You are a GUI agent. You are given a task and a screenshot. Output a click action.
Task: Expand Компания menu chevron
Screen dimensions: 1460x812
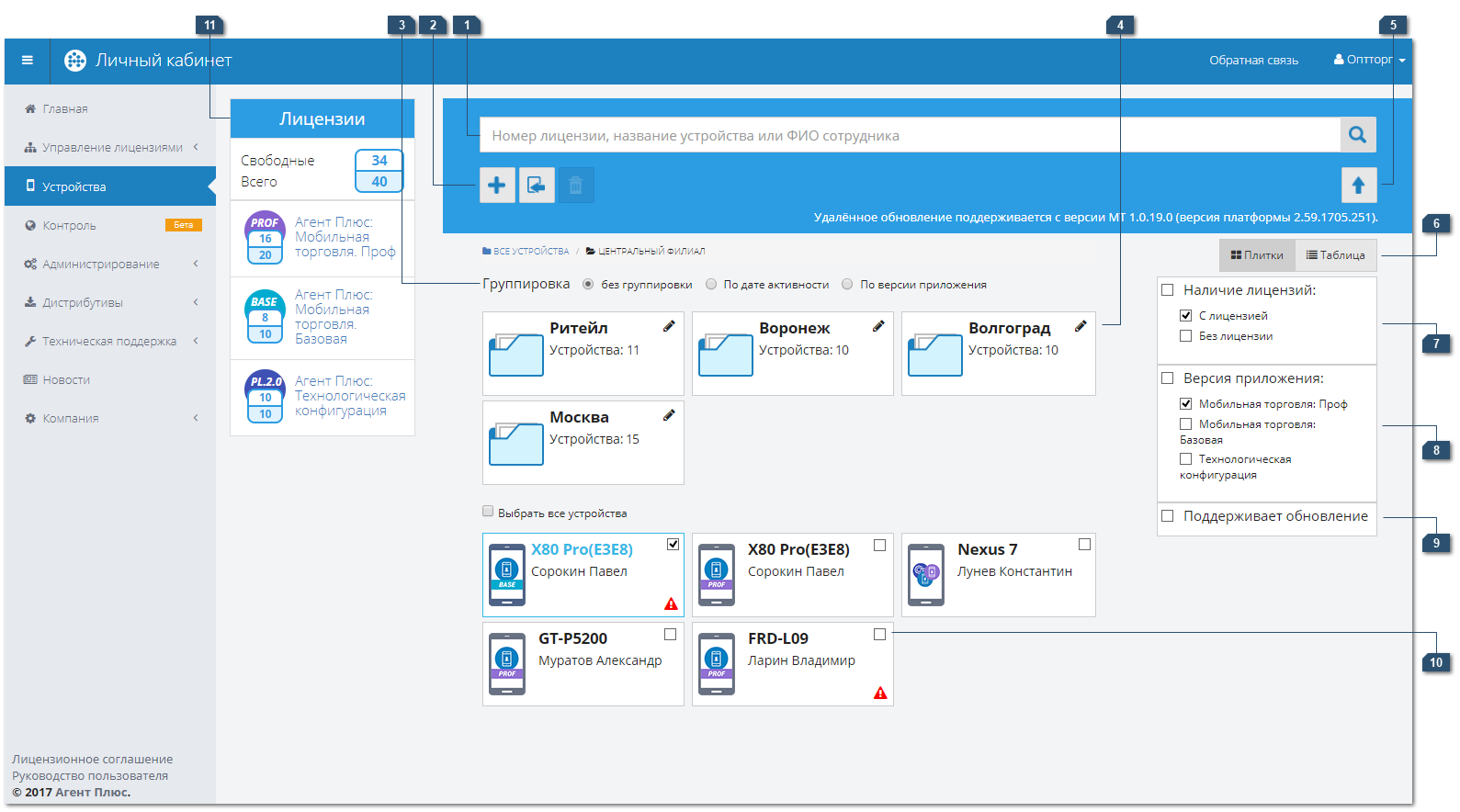196,418
